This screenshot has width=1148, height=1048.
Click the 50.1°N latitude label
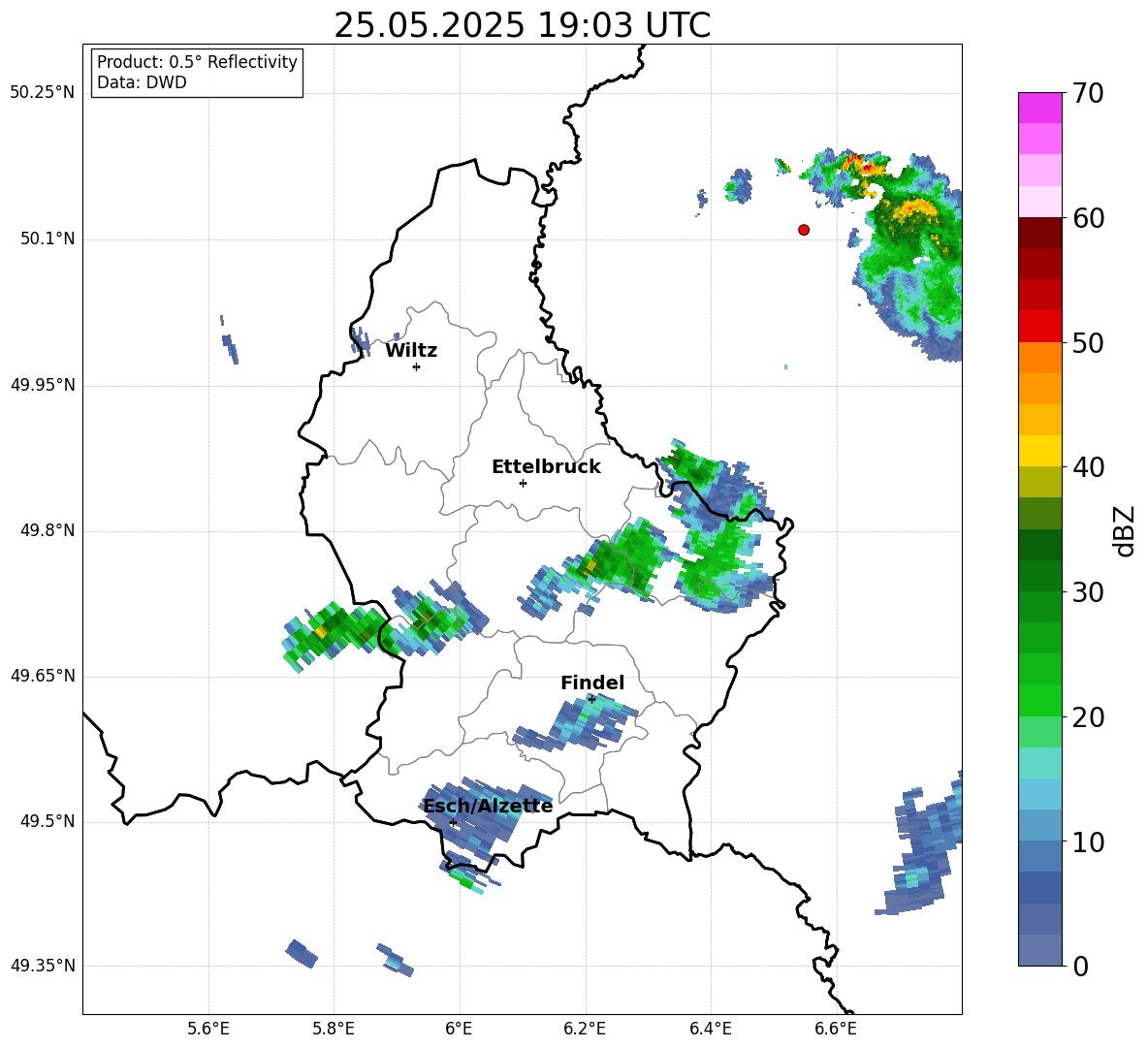tap(48, 238)
